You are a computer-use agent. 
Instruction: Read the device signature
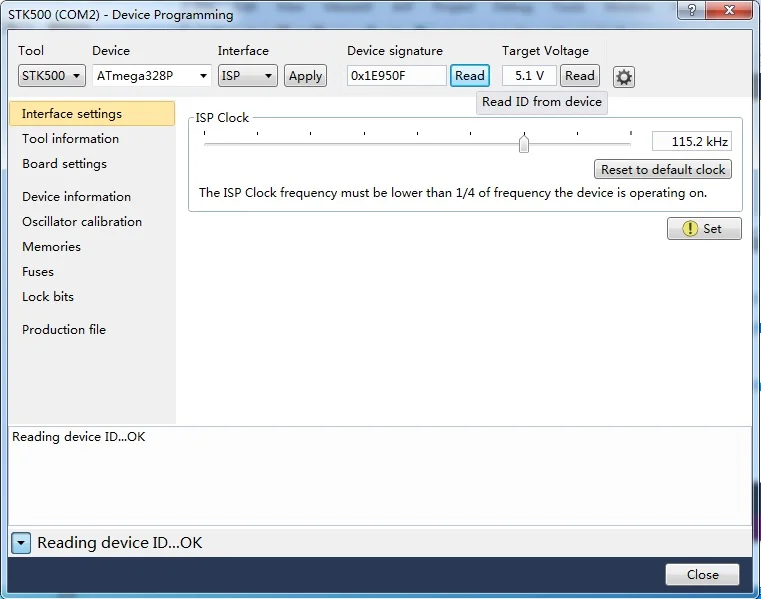pyautogui.click(x=469, y=76)
